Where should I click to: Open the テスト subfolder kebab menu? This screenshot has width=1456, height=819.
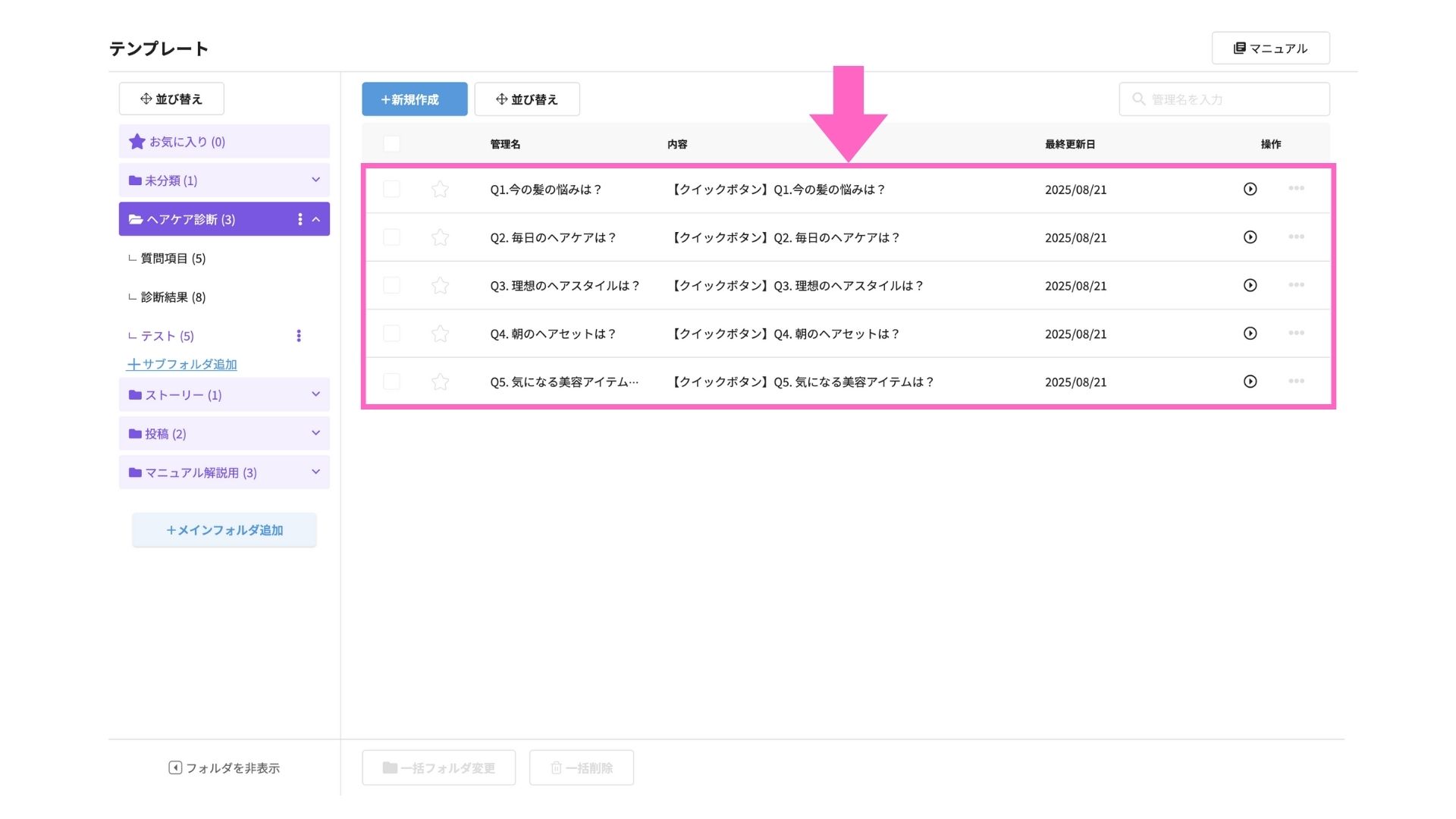coord(299,336)
